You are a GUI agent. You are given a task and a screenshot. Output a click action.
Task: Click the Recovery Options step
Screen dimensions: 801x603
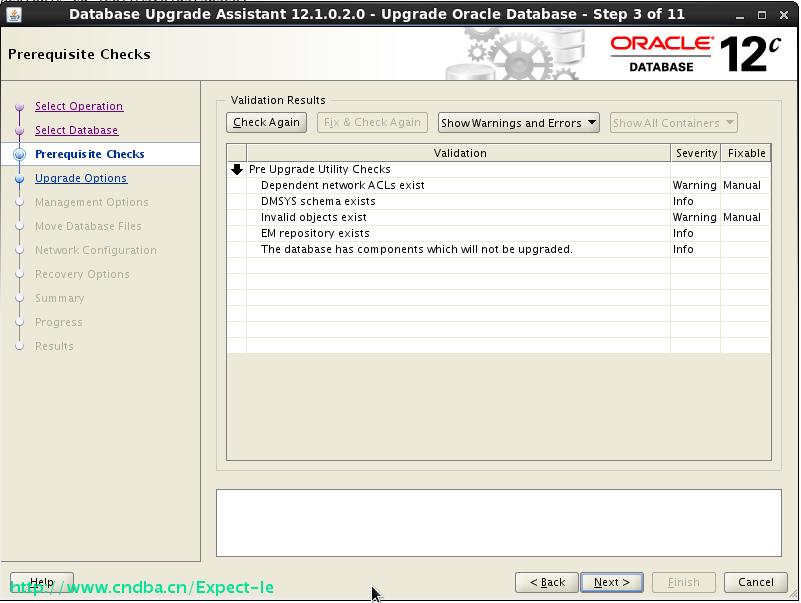(x=82, y=274)
